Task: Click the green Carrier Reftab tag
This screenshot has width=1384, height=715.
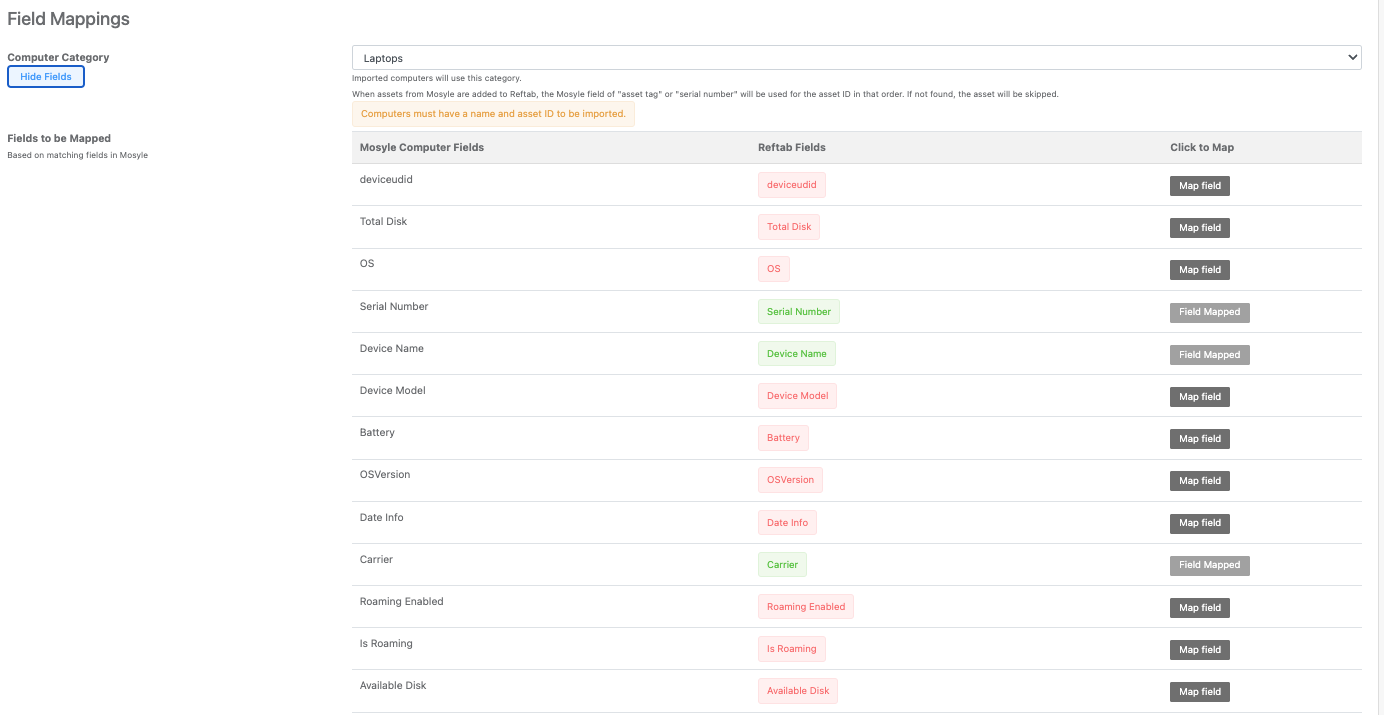Action: point(782,565)
